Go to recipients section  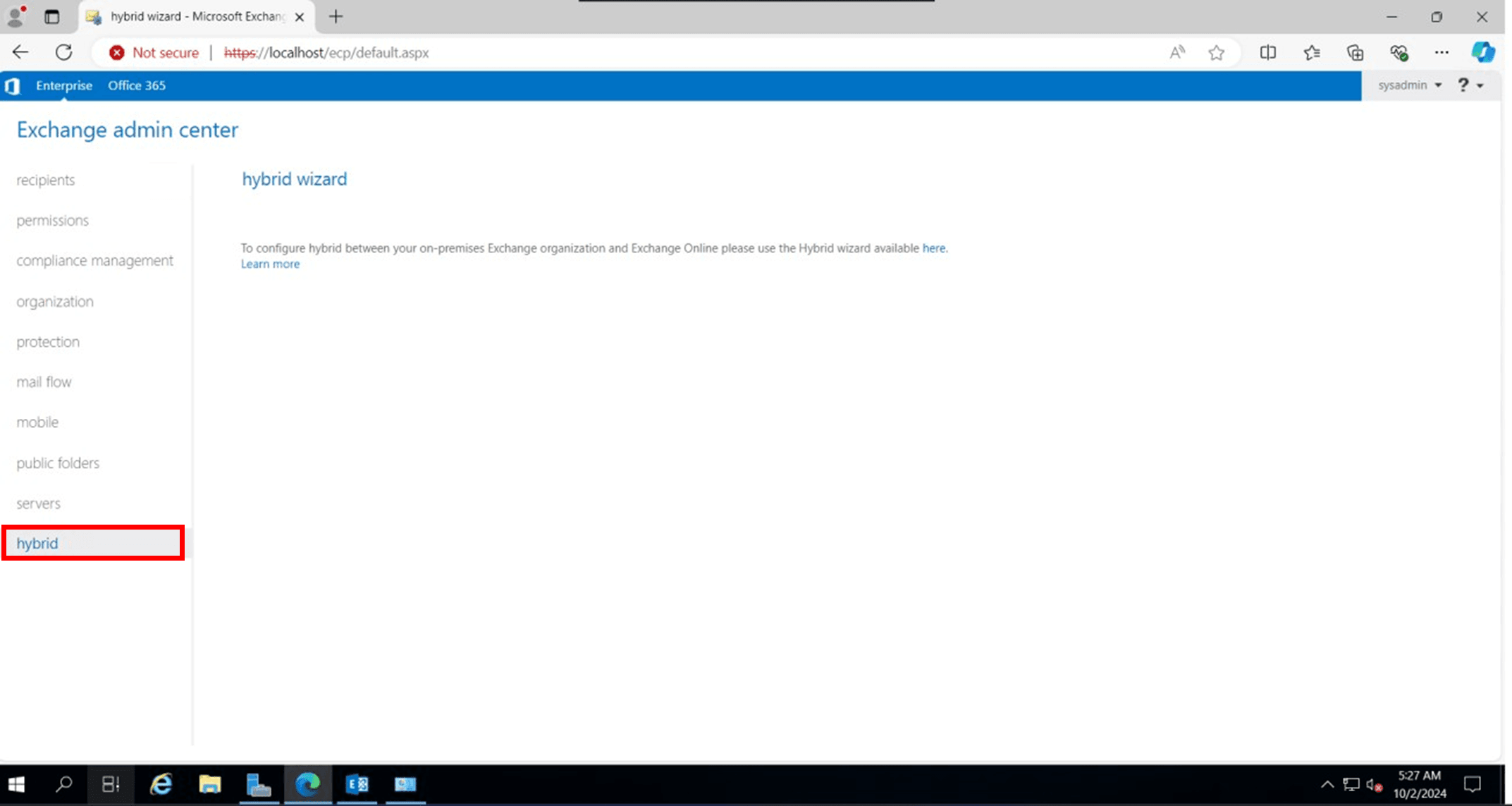pos(46,180)
